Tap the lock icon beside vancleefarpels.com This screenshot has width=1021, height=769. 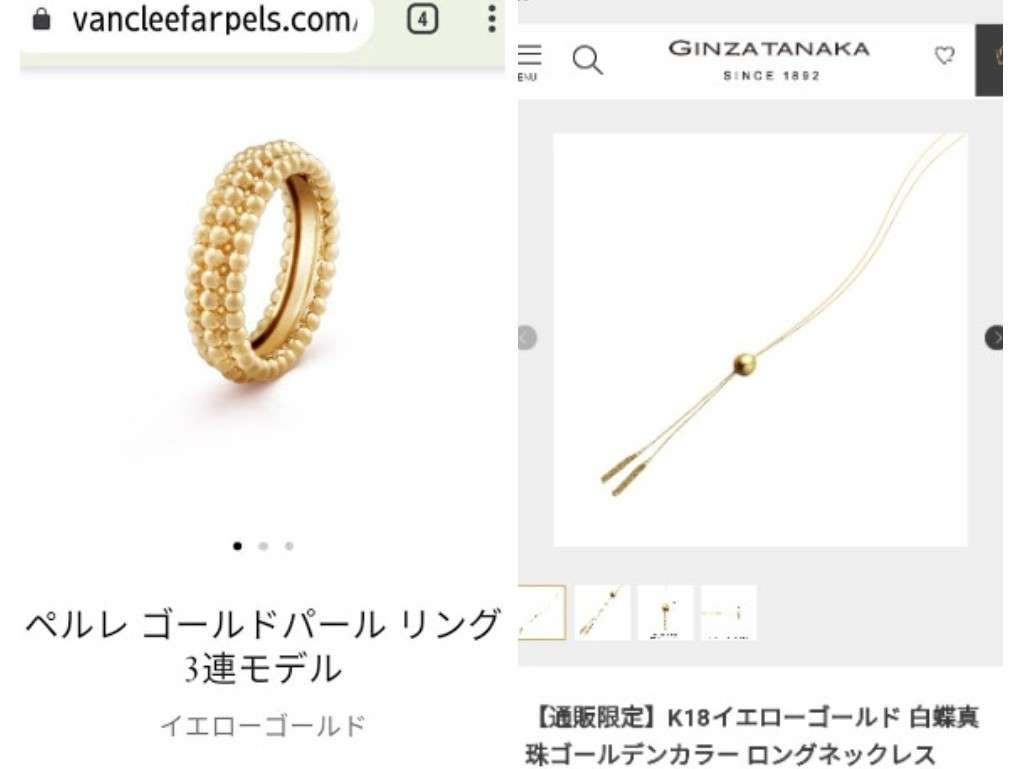point(41,19)
